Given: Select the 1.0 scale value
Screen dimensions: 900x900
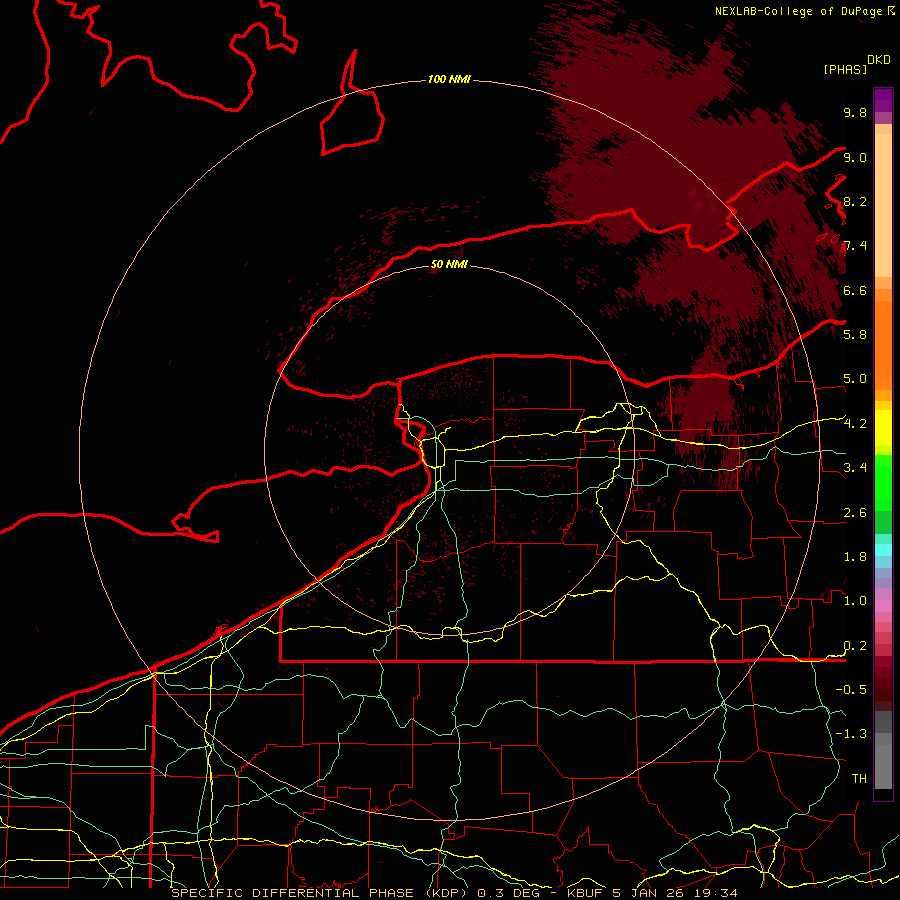Looking at the screenshot, I should click(855, 600).
